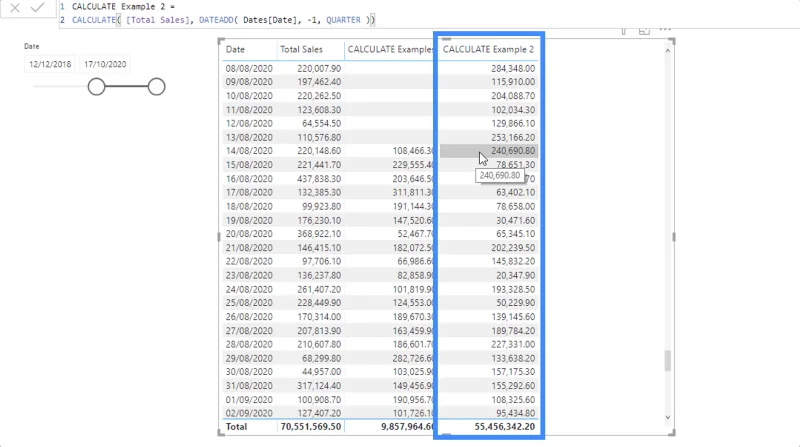
Task: Click the end date field 17/10/2020
Action: [105, 64]
